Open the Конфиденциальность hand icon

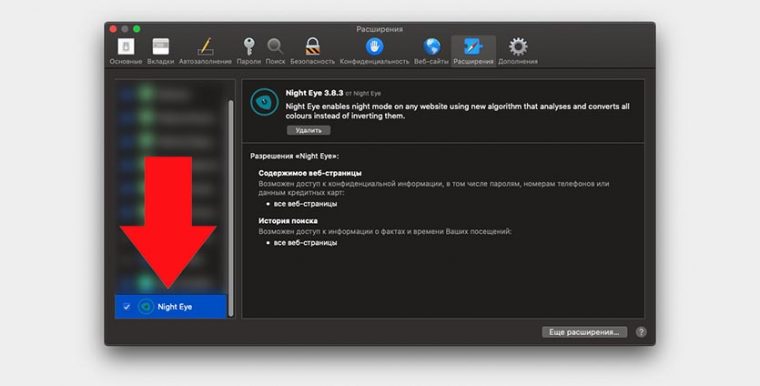coord(374,47)
